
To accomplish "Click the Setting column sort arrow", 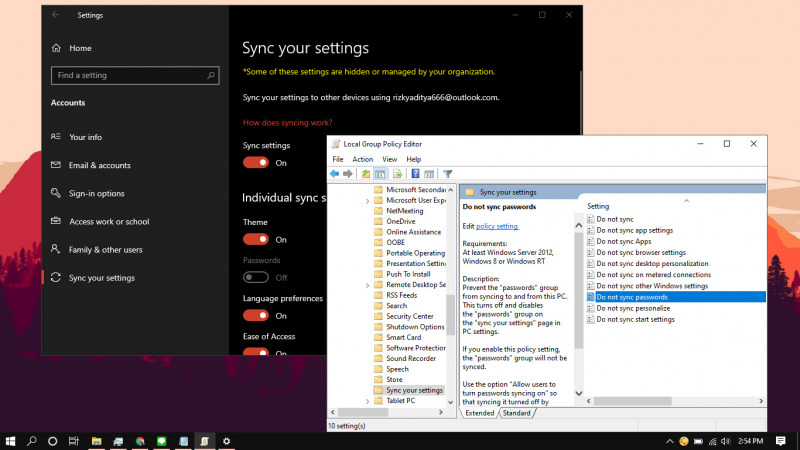I will [x=687, y=201].
